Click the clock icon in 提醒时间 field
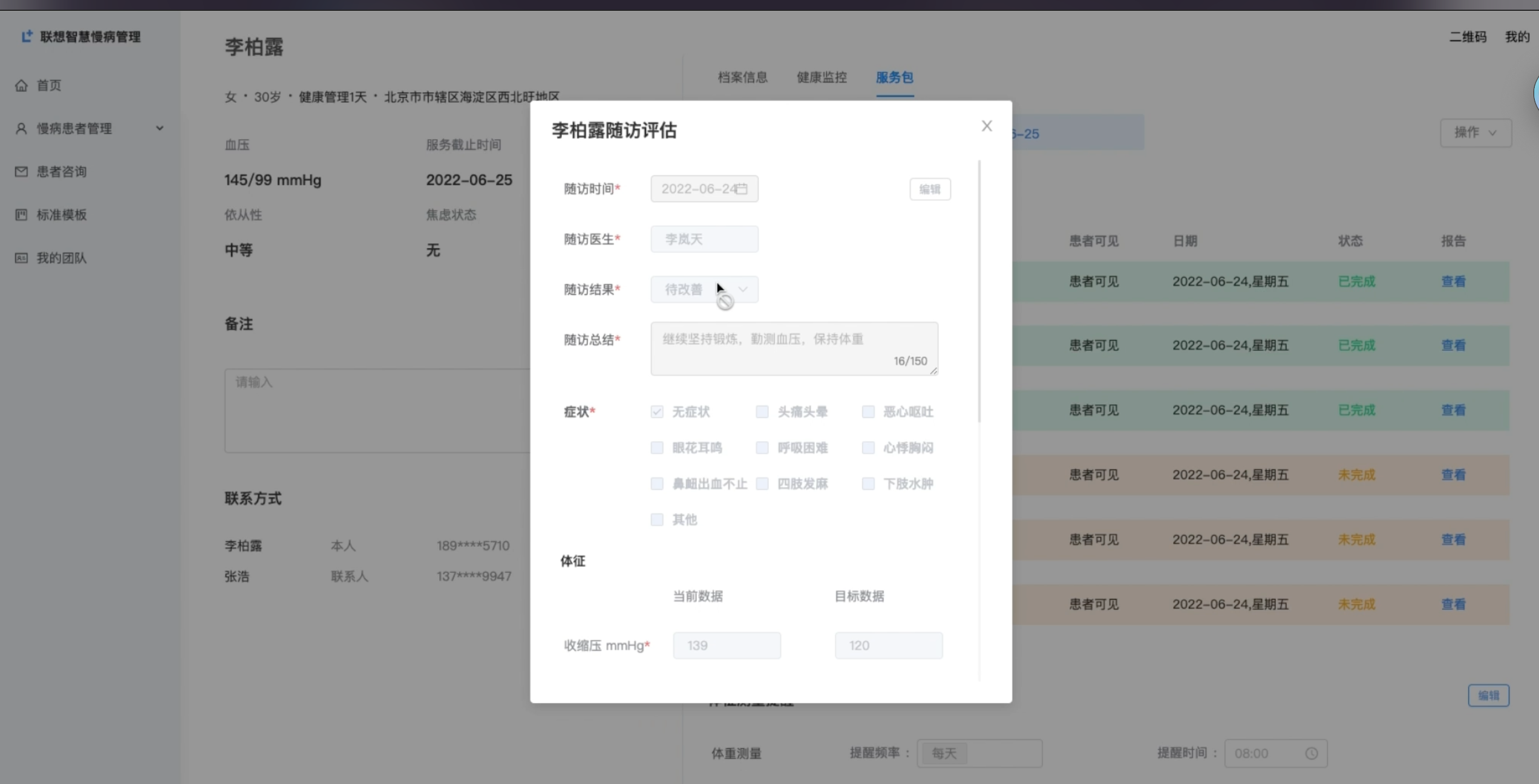The height and width of the screenshot is (784, 1539). pyautogui.click(x=1312, y=754)
